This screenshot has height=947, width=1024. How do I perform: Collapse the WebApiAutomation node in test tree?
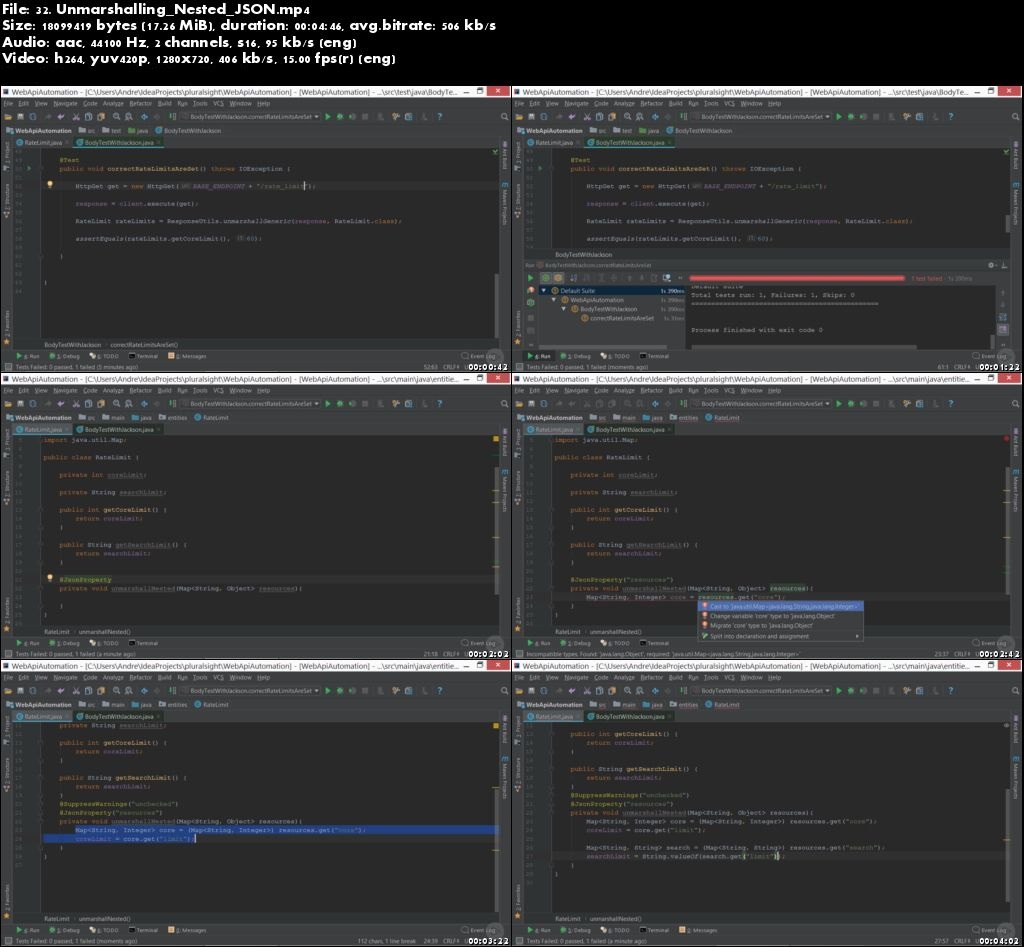[553, 300]
